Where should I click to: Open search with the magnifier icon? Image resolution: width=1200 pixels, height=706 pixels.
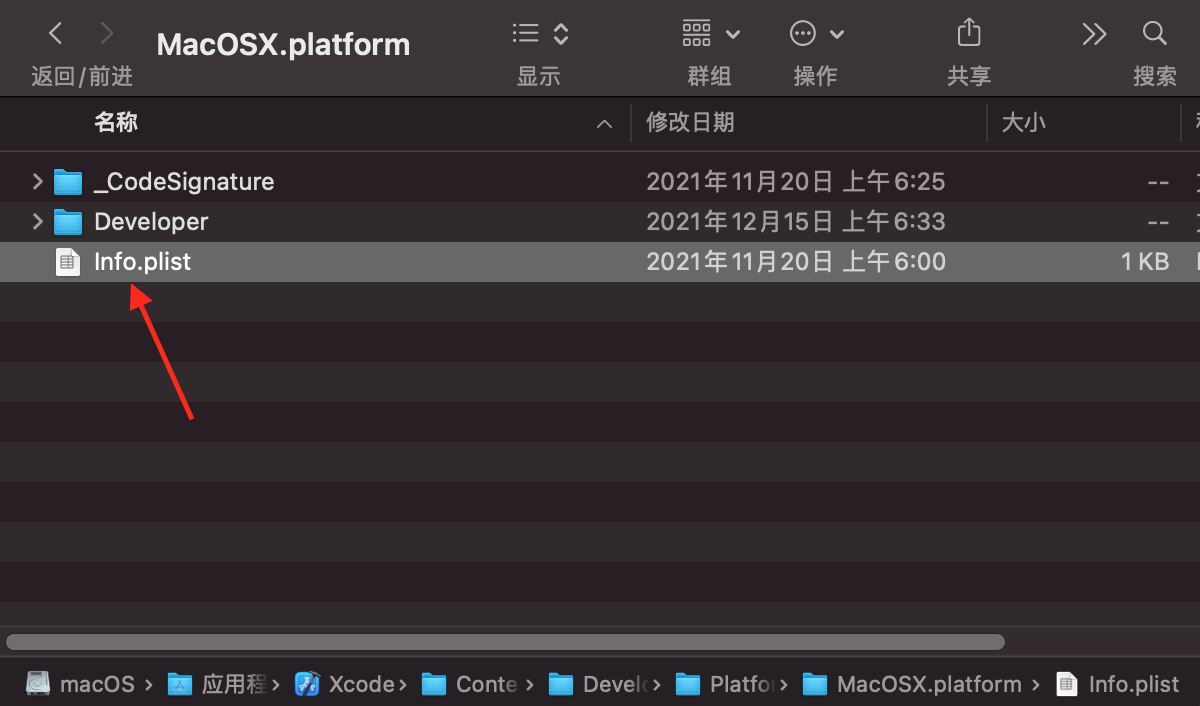click(x=1155, y=34)
